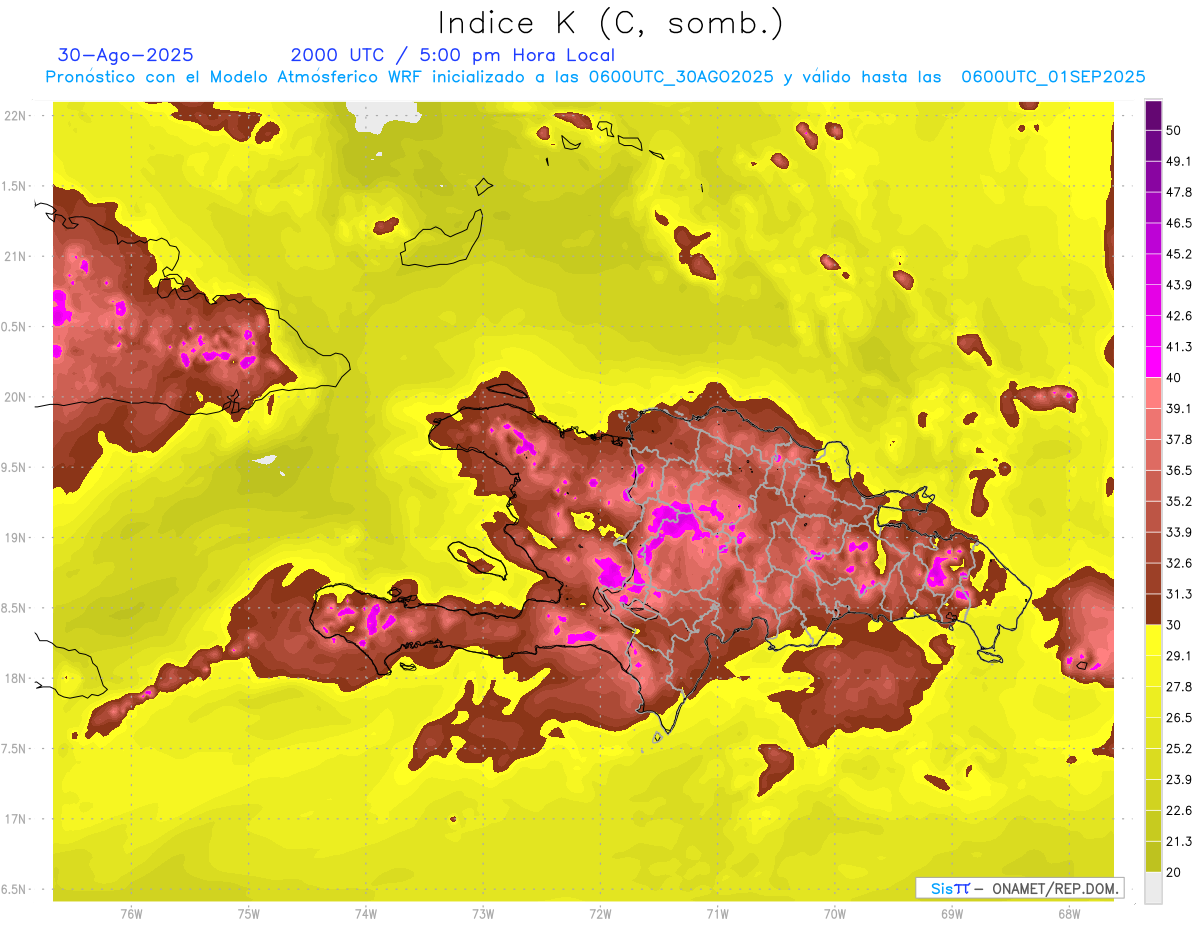This screenshot has height=927, width=1200.
Task: Select the gray swatch below the 20 label
Action: [1153, 887]
